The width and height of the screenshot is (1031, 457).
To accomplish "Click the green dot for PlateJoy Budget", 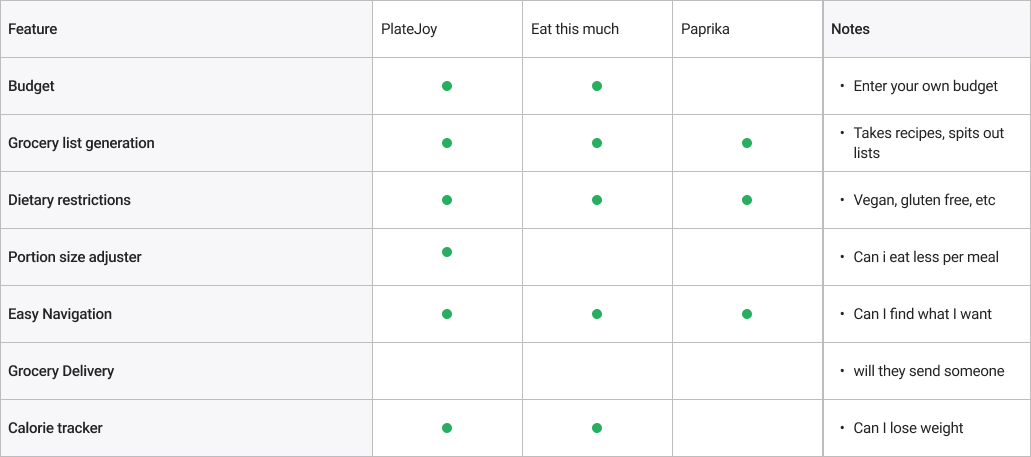I will tap(447, 86).
